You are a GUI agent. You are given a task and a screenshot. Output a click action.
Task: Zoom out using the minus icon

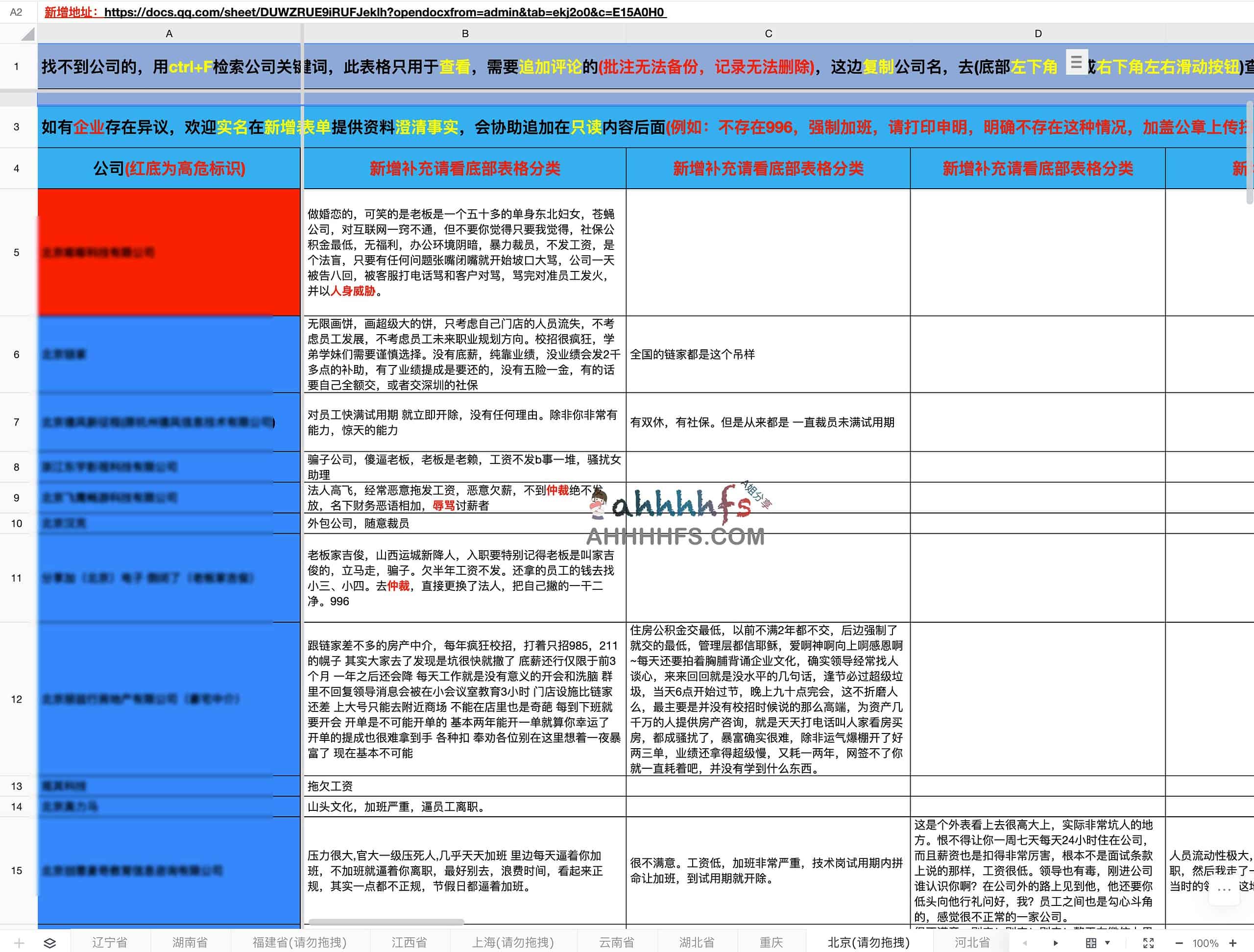click(x=1180, y=943)
